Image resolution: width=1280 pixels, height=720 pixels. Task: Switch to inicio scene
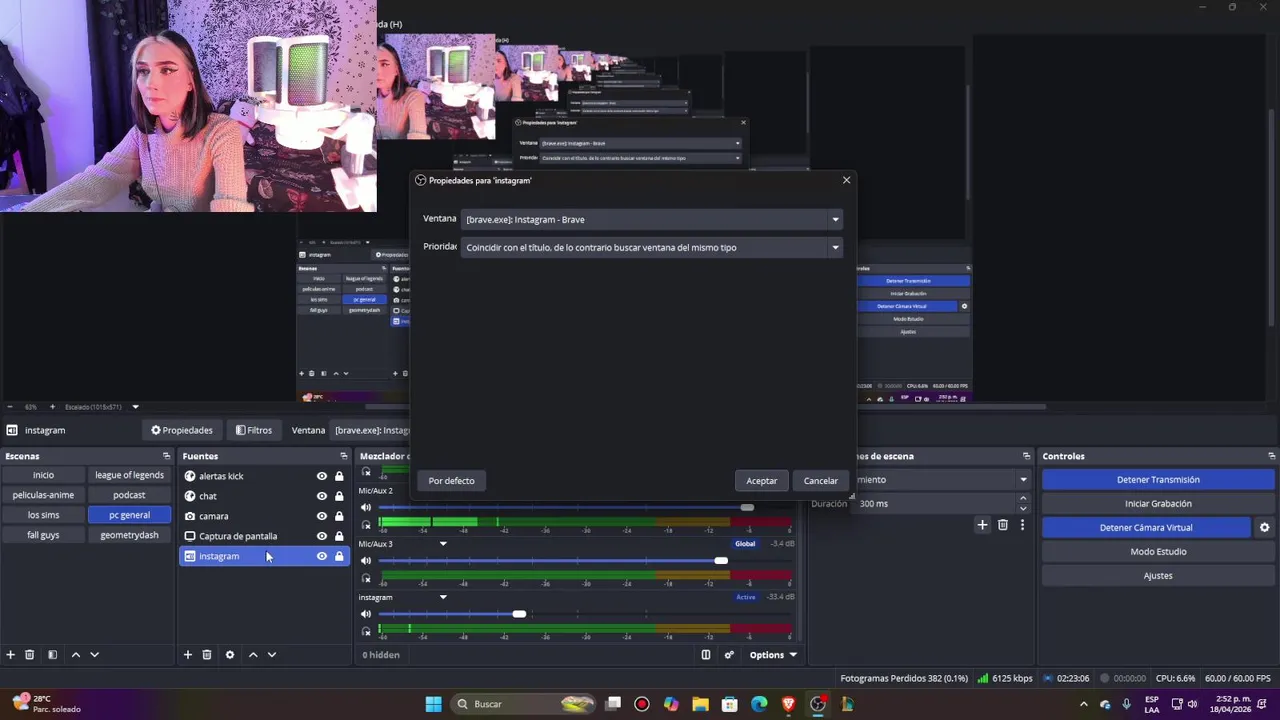point(43,475)
